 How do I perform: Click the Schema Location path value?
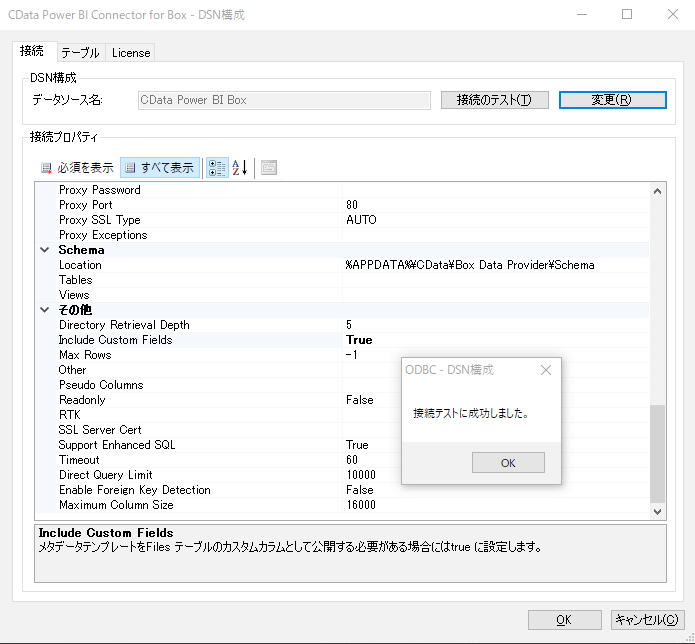pyautogui.click(x=470, y=265)
